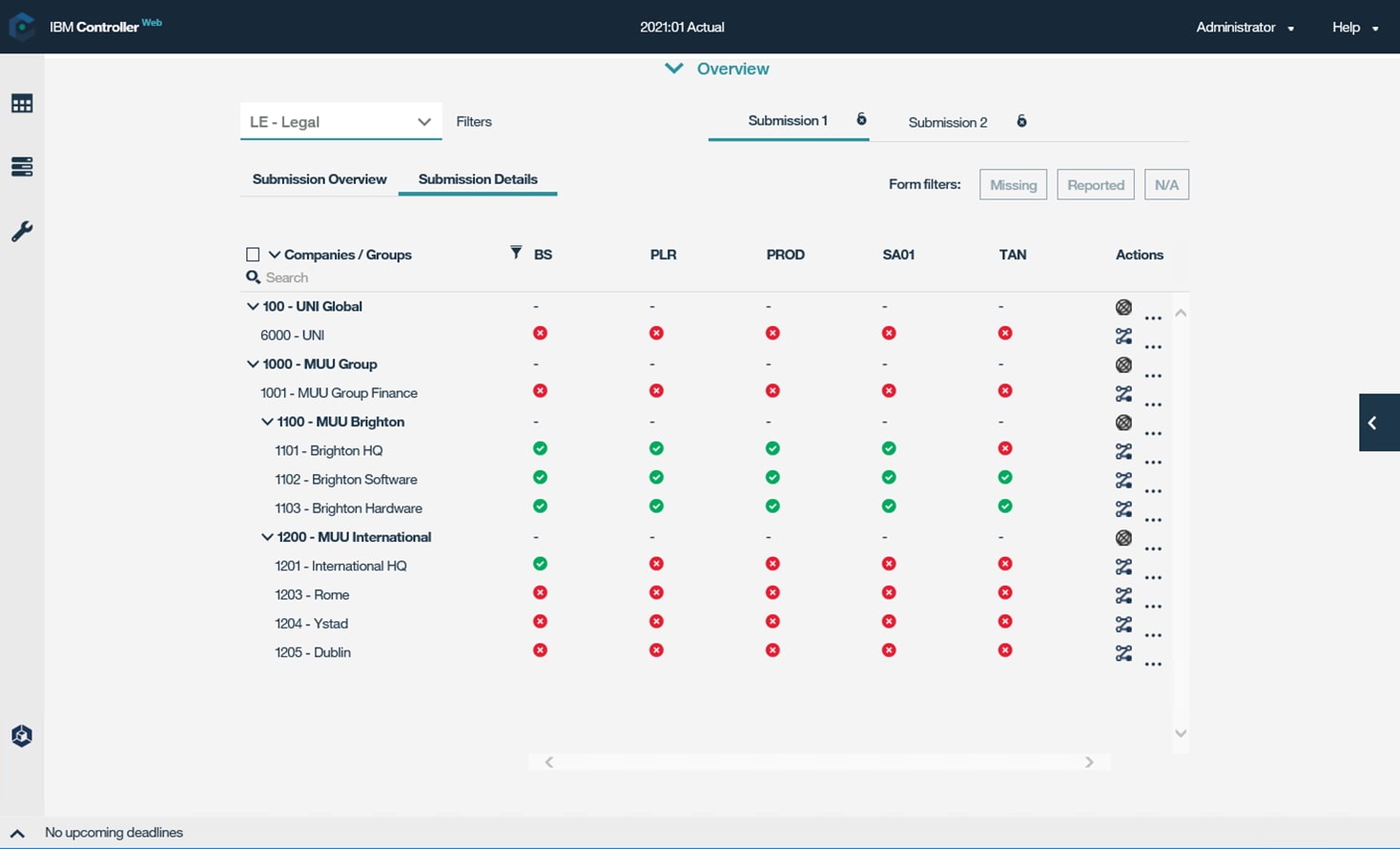The width and height of the screenshot is (1400, 849).
Task: Open the Administrator user menu
Action: (1245, 28)
